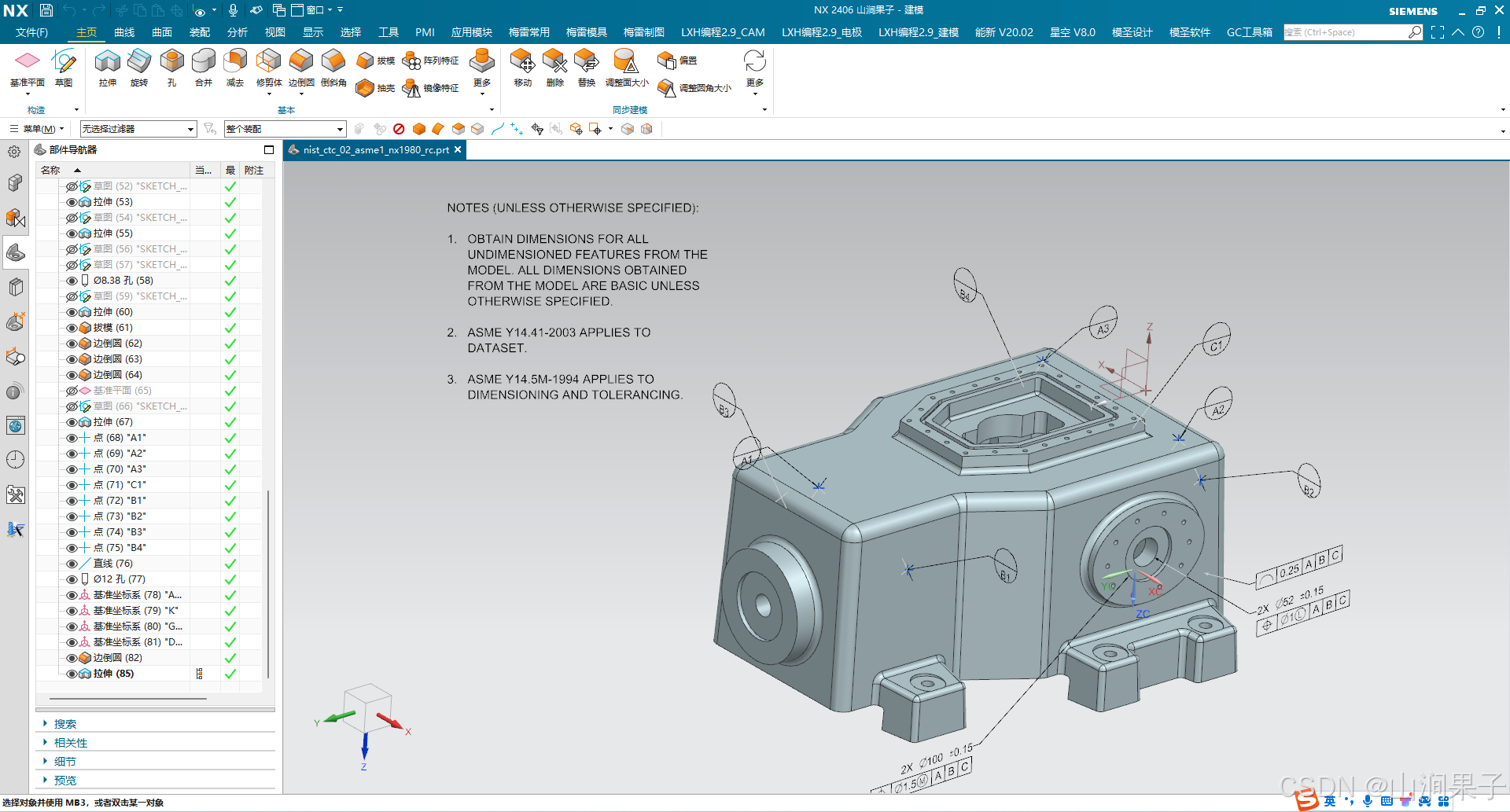Viewport: 1510px width, 812px height.
Task: Maximize the 部件导航器 panel
Action: click(x=269, y=149)
